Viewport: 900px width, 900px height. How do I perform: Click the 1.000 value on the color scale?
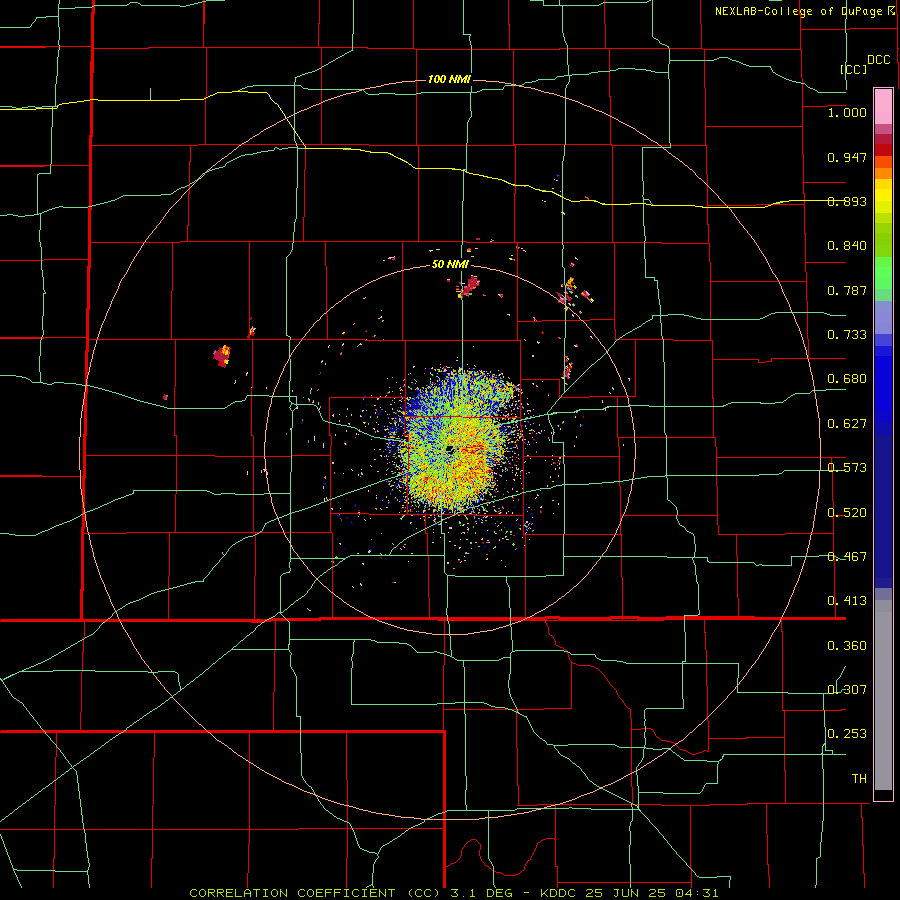tap(847, 112)
